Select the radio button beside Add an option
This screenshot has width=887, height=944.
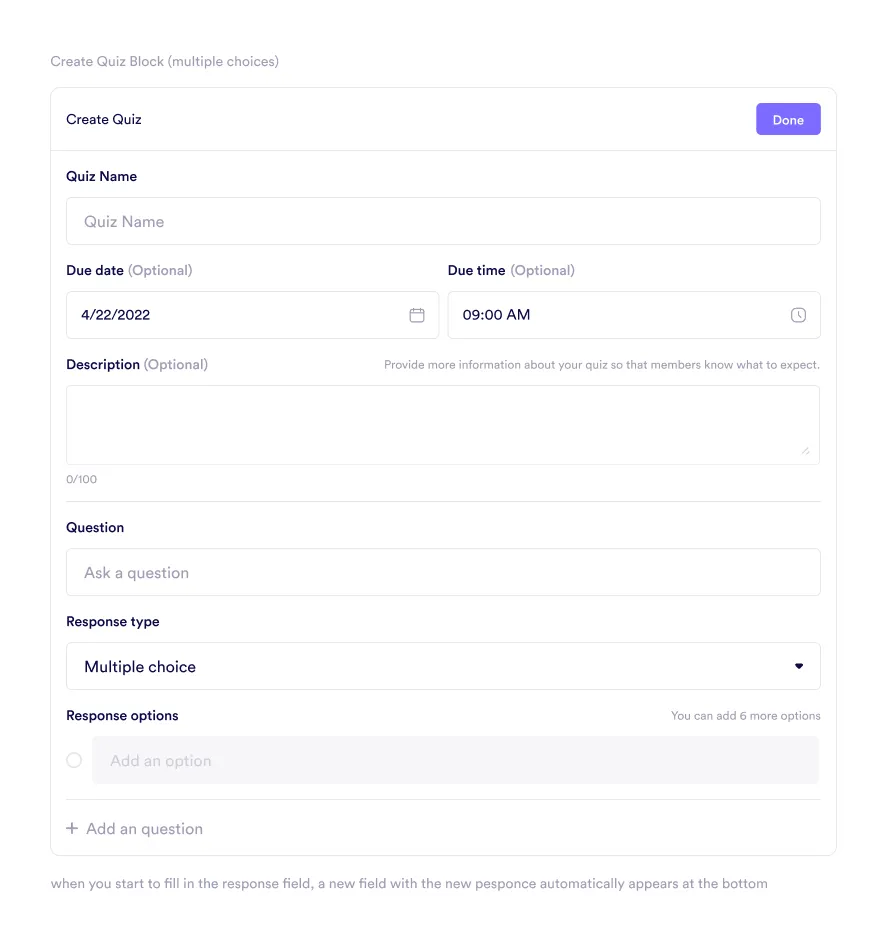point(74,760)
